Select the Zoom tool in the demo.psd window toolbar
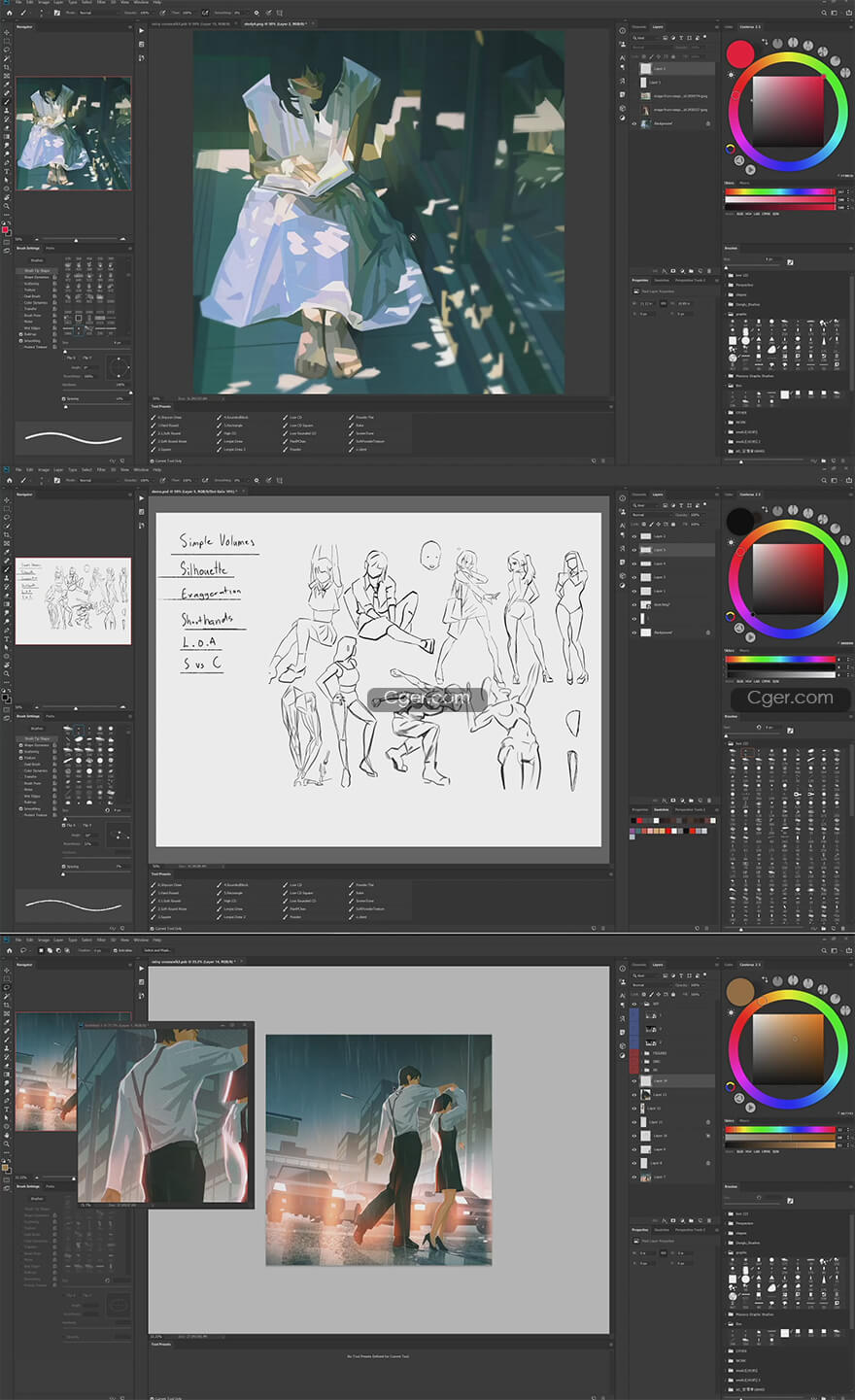The height and width of the screenshot is (1400, 855). tap(7, 673)
